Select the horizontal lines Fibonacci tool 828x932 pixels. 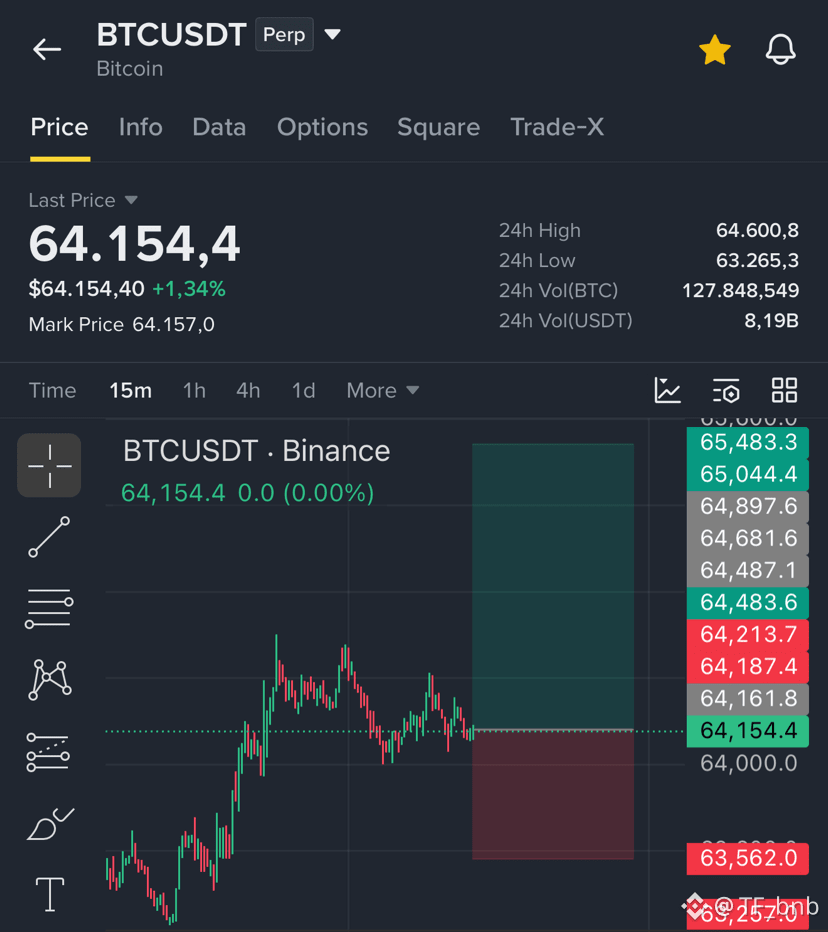49,608
